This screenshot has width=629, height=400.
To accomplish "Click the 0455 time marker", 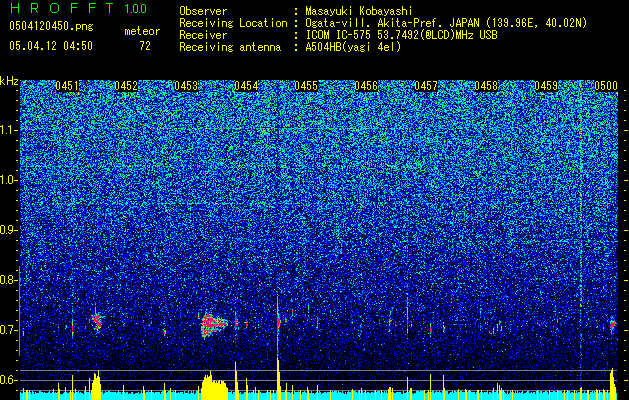I will 306,86.
